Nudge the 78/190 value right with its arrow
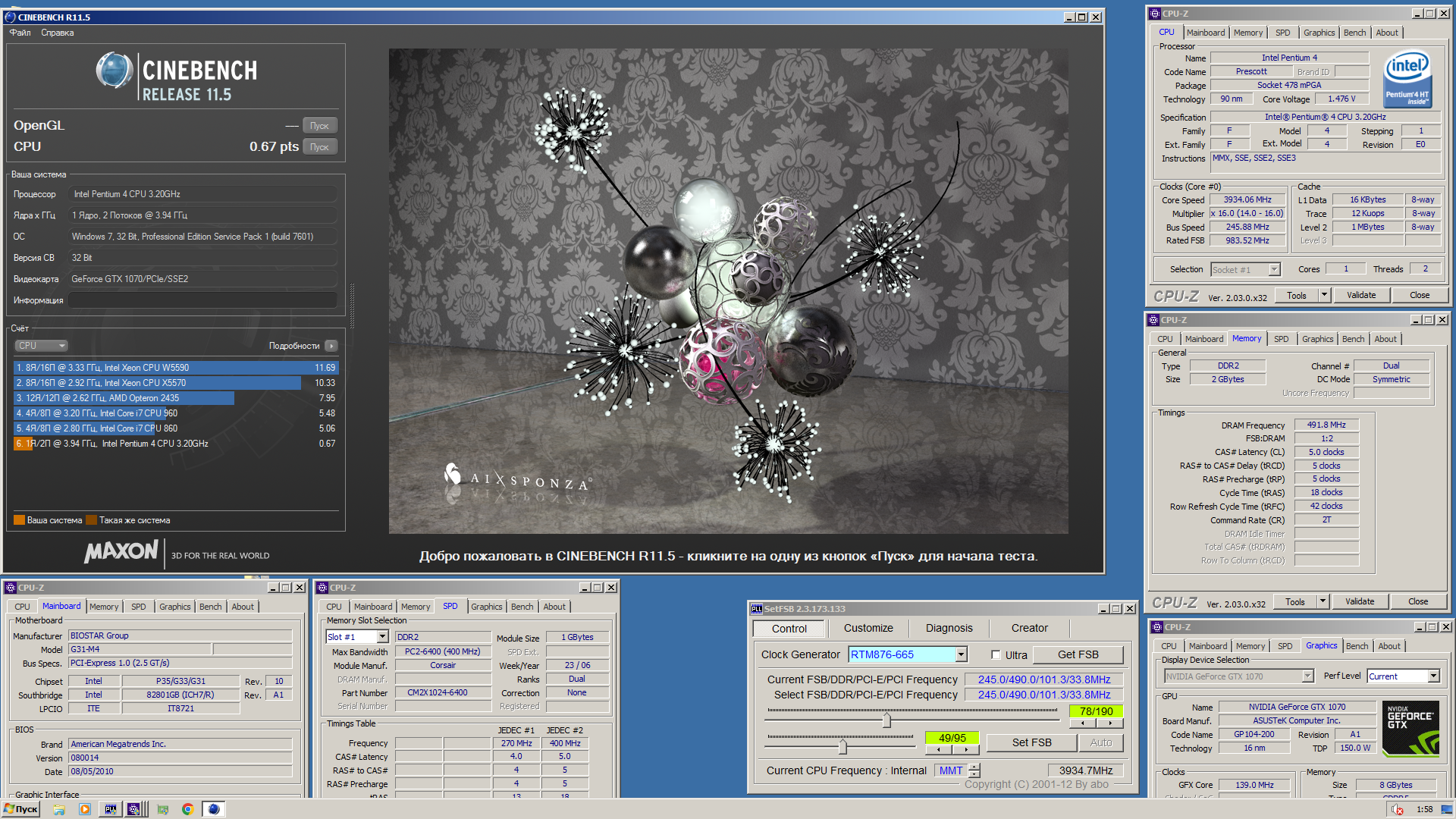1456x819 pixels. tap(1109, 723)
